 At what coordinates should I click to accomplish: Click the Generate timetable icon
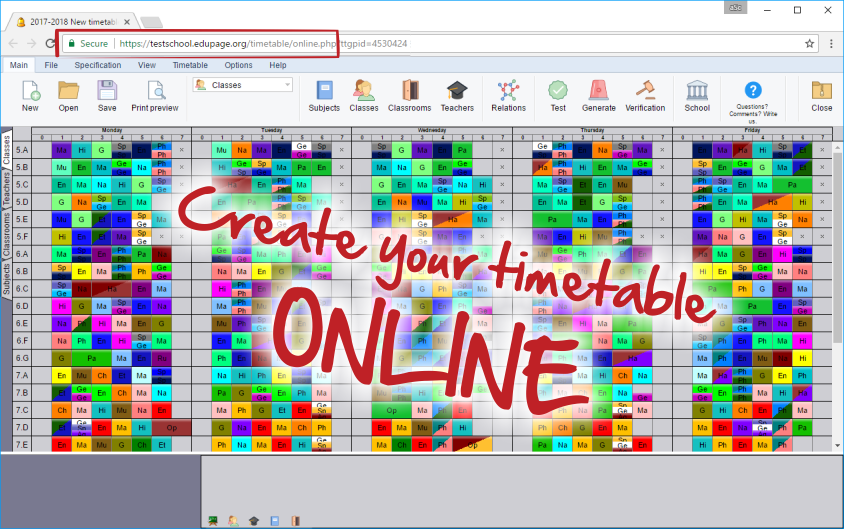point(598,91)
